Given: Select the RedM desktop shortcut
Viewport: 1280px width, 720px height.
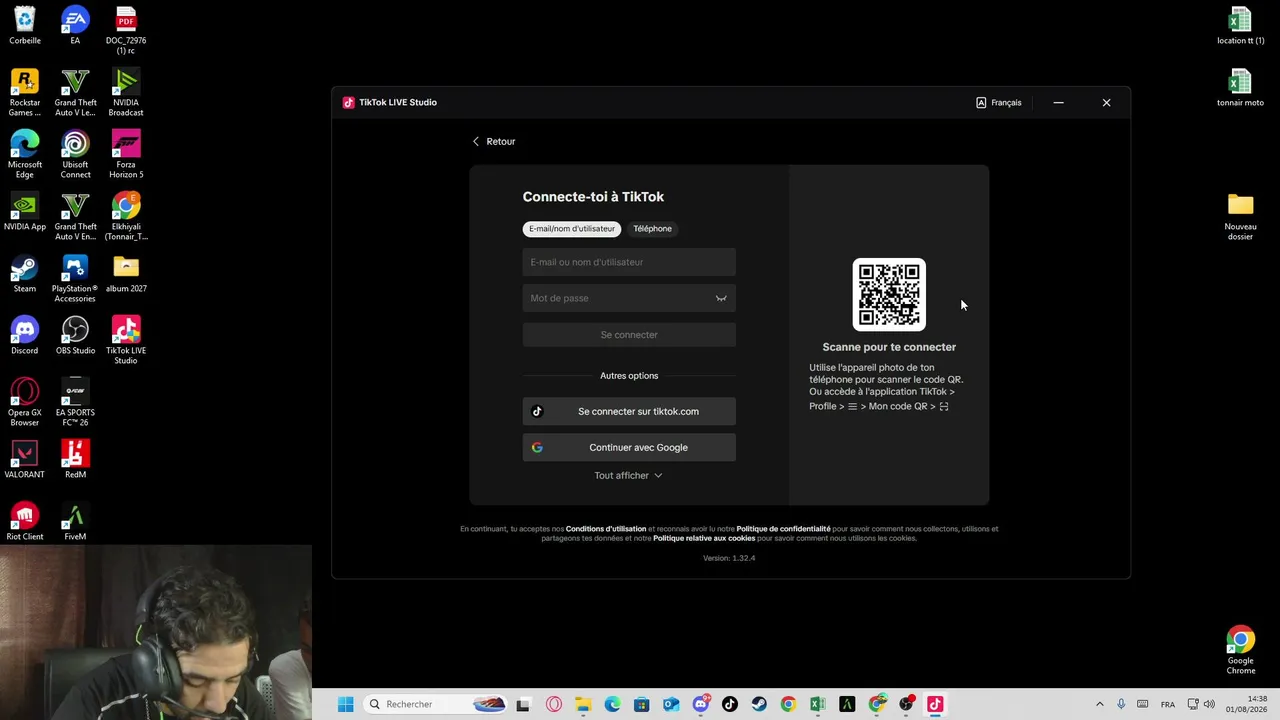Looking at the screenshot, I should [75, 460].
